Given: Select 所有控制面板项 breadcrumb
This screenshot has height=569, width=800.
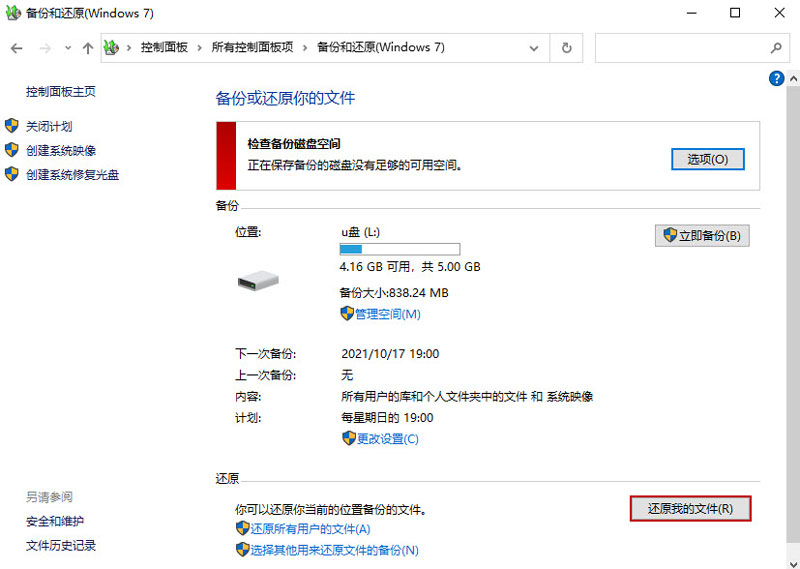Looking at the screenshot, I should [x=253, y=47].
